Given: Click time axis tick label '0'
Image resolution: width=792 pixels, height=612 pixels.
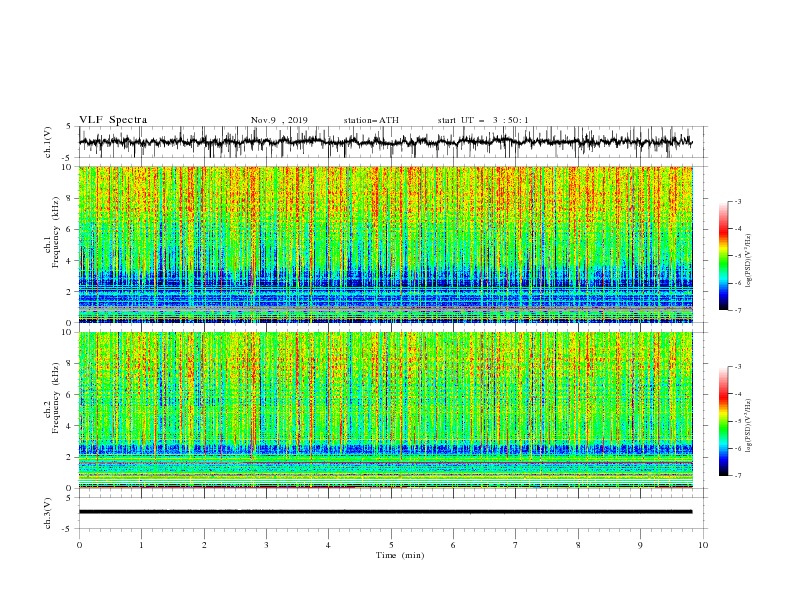Looking at the screenshot, I should [79, 545].
